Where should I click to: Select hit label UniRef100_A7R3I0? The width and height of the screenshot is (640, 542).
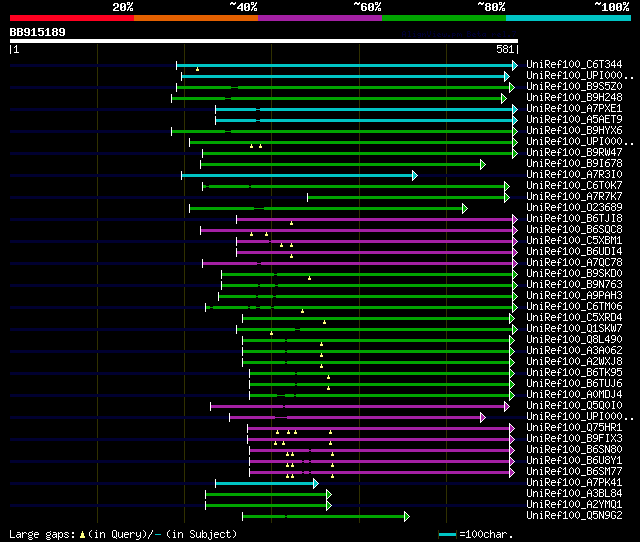click(574, 175)
